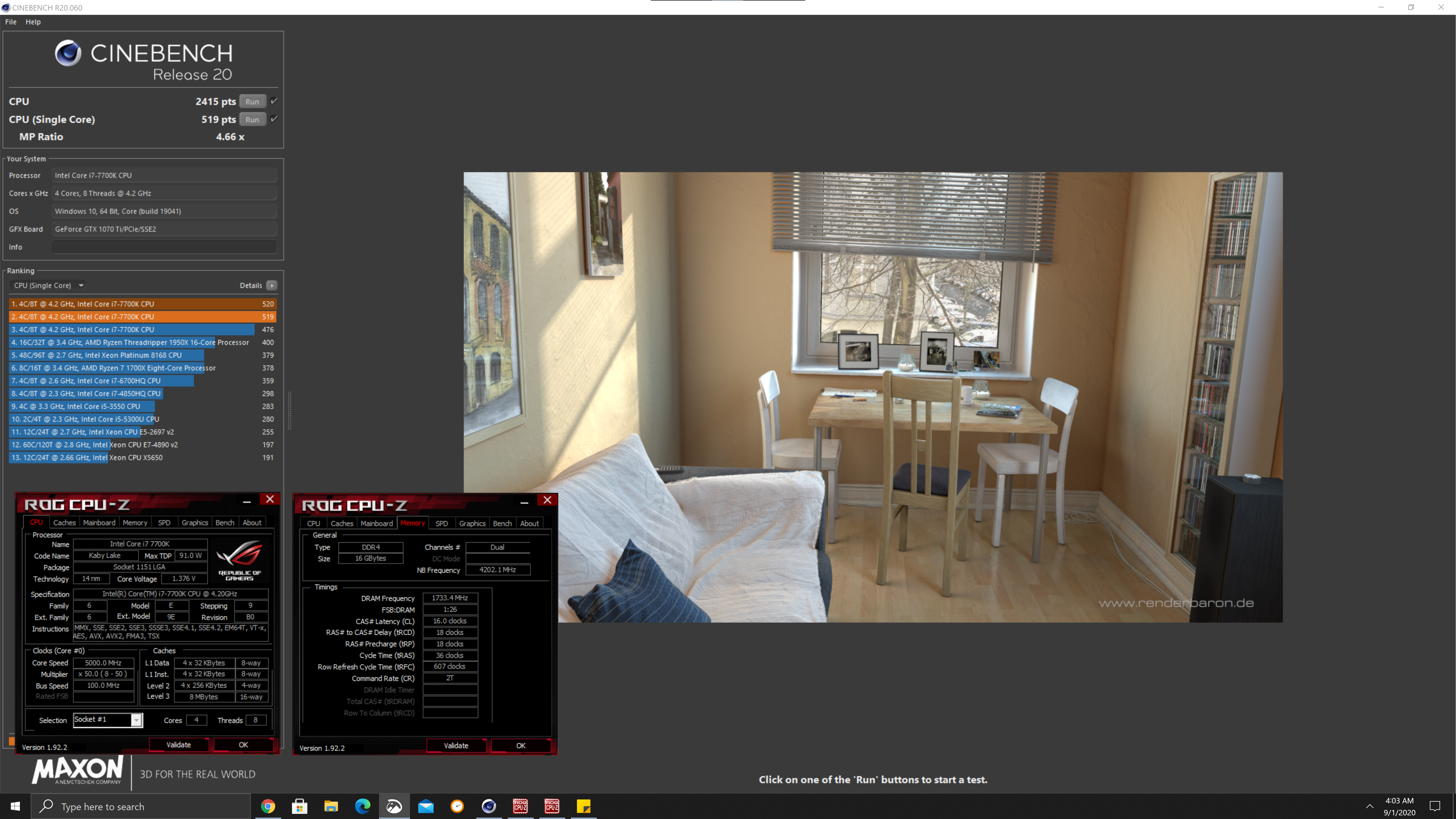Click the Cinebench logo sphere
The image size is (1456, 819).
[x=68, y=53]
